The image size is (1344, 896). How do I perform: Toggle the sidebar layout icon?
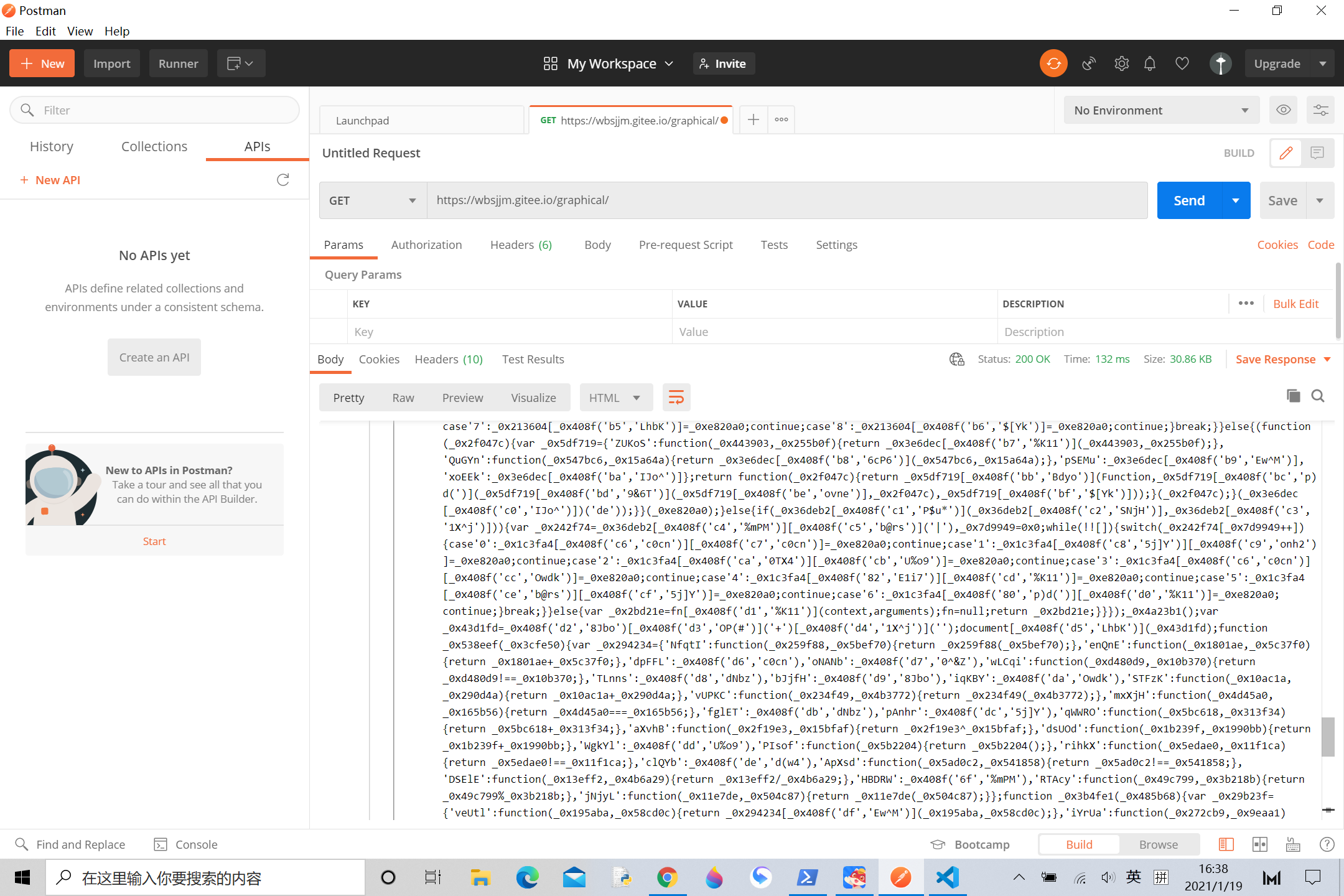(1226, 844)
